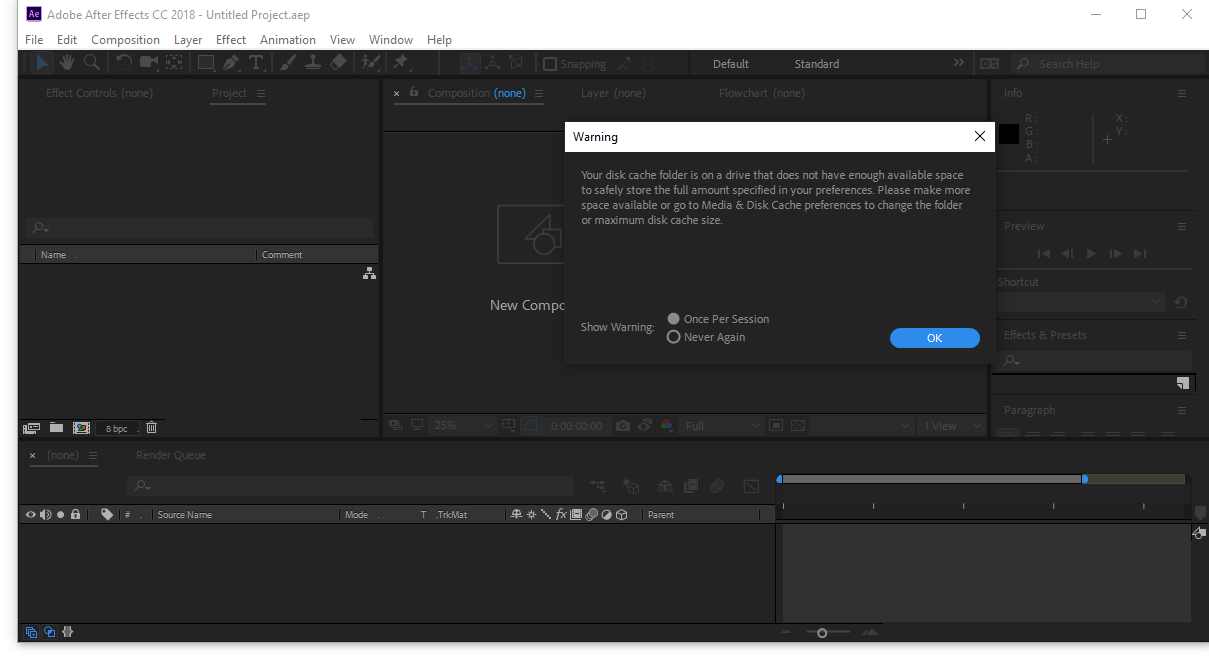Click the Puppet Pin tool

pos(401,63)
